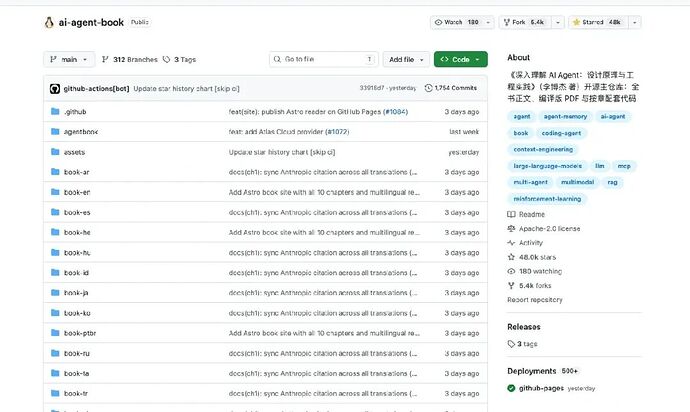
Task: Click the github-actions bot avatar icon
Action: click(55, 88)
